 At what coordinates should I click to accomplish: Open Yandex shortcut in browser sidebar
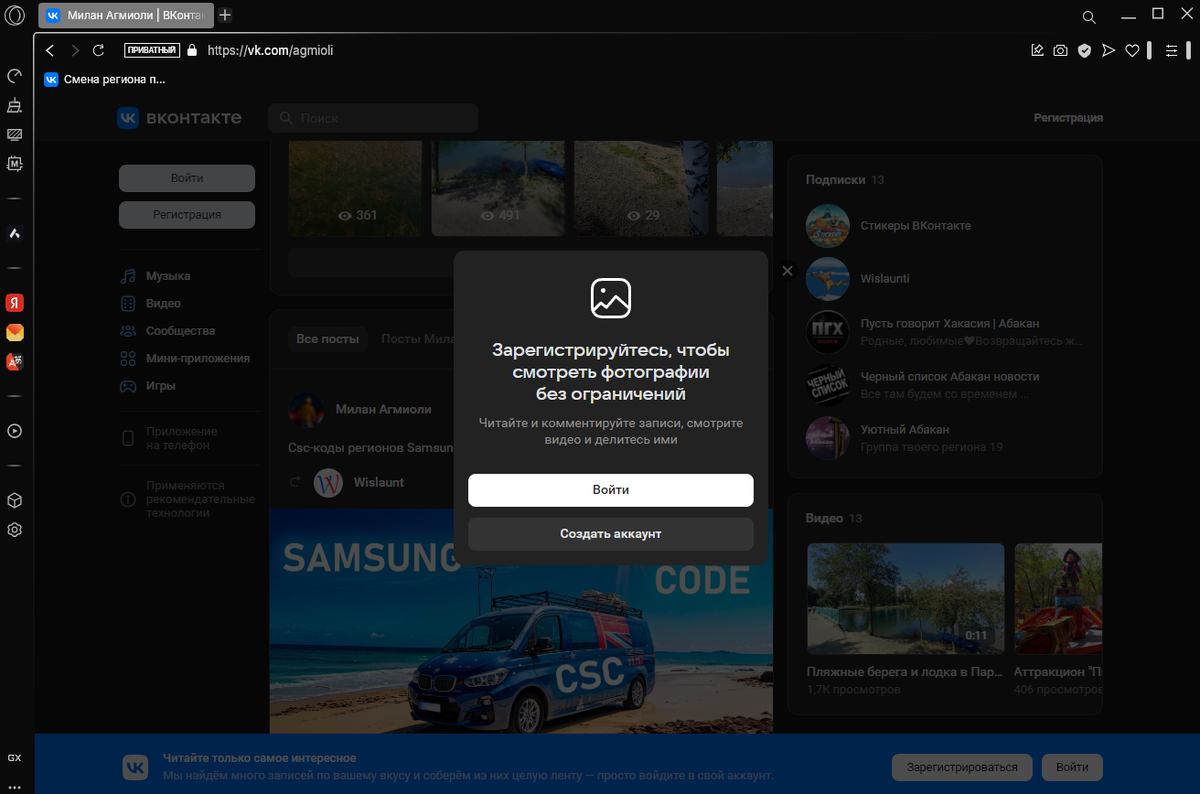[x=15, y=303]
